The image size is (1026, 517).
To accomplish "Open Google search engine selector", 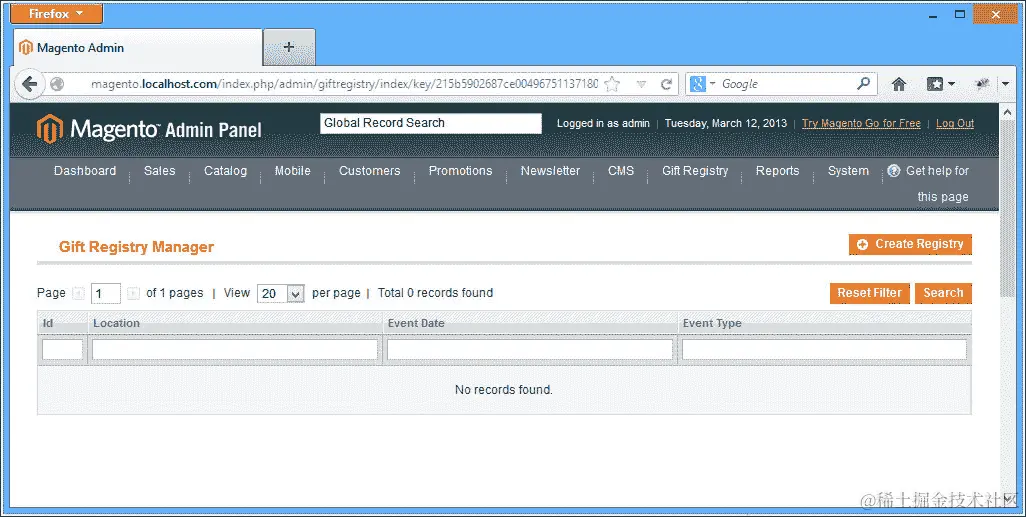I will pos(703,84).
